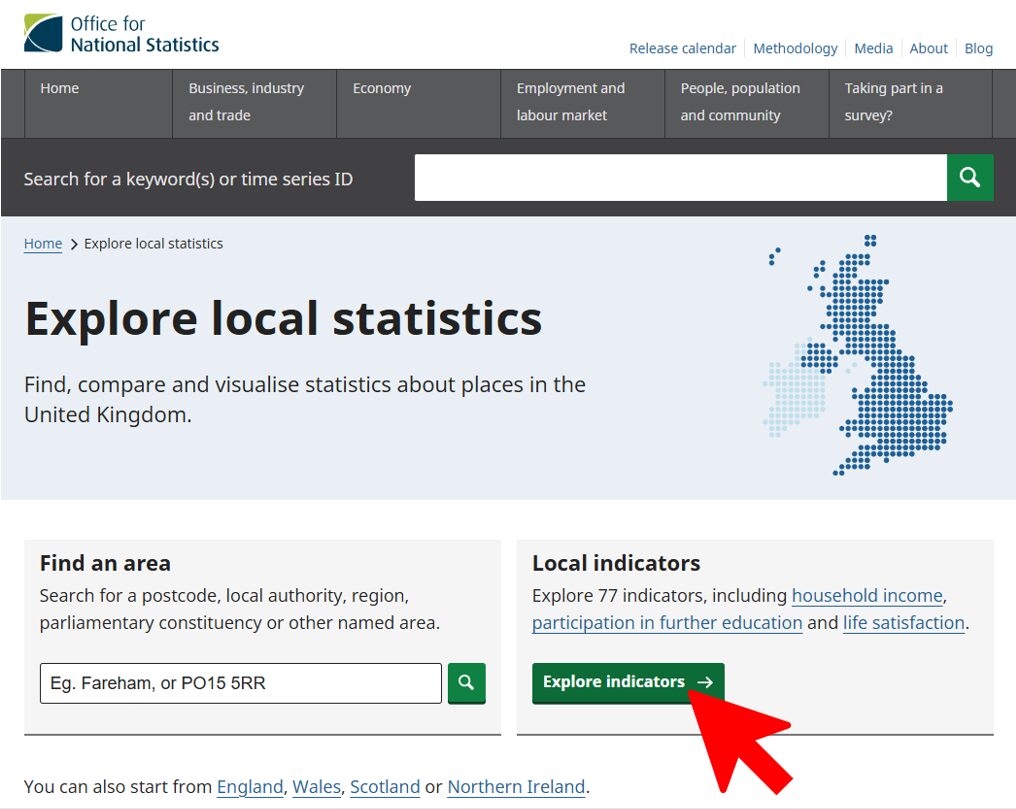Click Taking part in a survey?
The width and height of the screenshot is (1016, 809).
click(x=894, y=101)
